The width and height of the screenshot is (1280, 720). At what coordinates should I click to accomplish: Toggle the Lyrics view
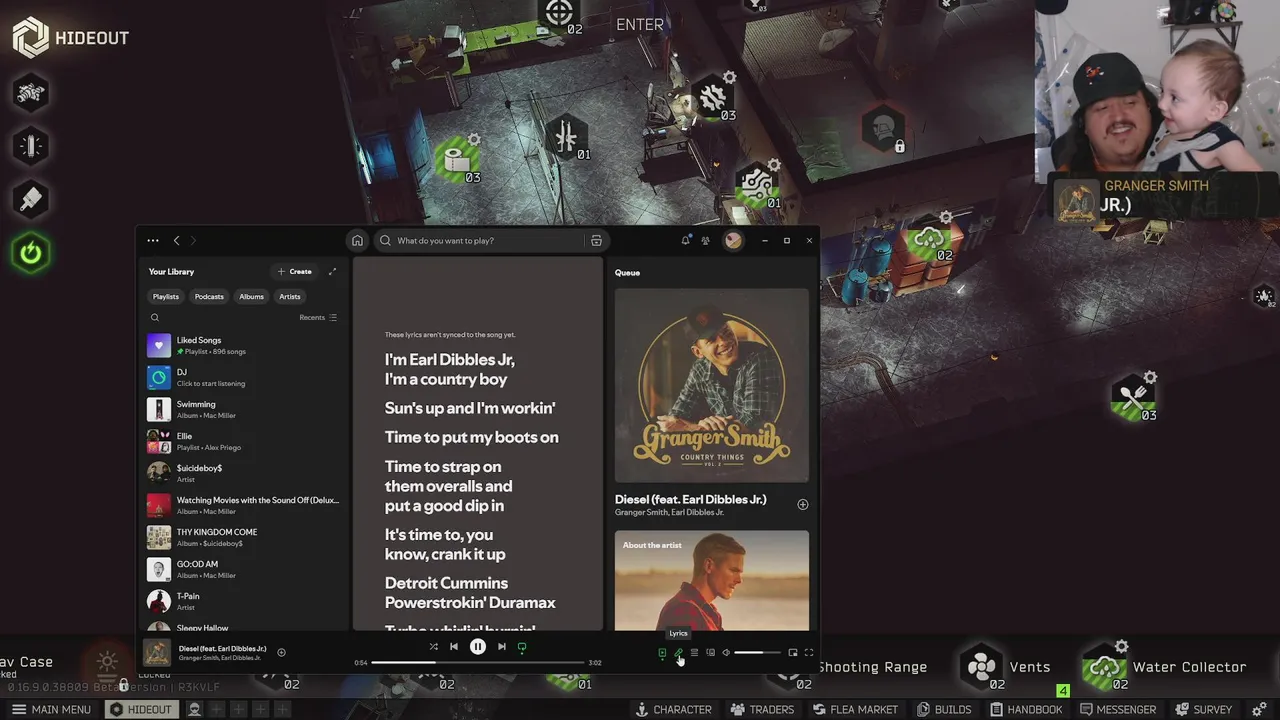point(678,653)
